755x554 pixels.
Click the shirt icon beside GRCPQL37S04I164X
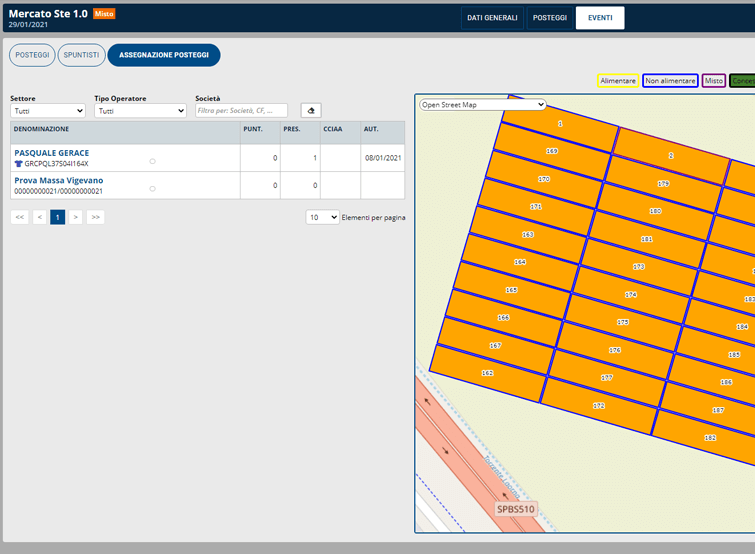tap(18, 164)
